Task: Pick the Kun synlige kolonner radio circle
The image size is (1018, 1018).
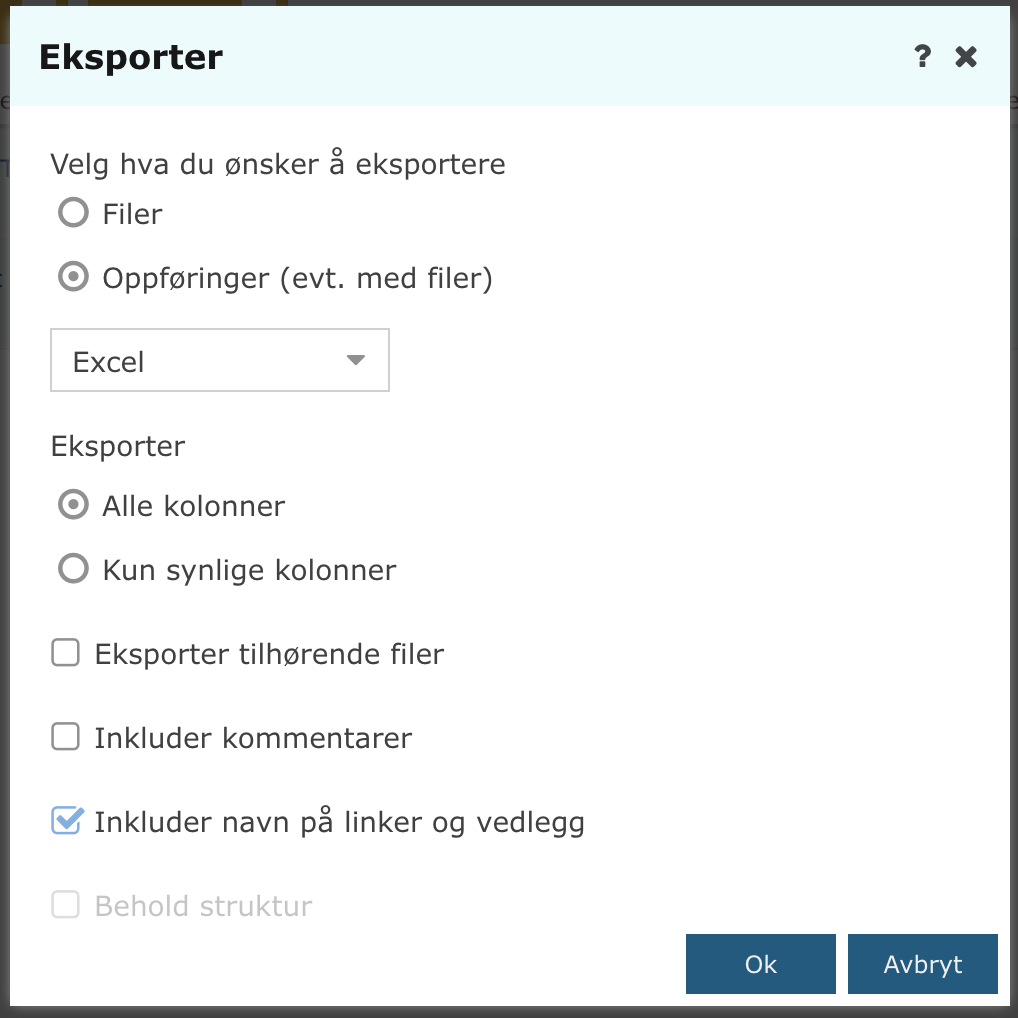Action: click(73, 568)
